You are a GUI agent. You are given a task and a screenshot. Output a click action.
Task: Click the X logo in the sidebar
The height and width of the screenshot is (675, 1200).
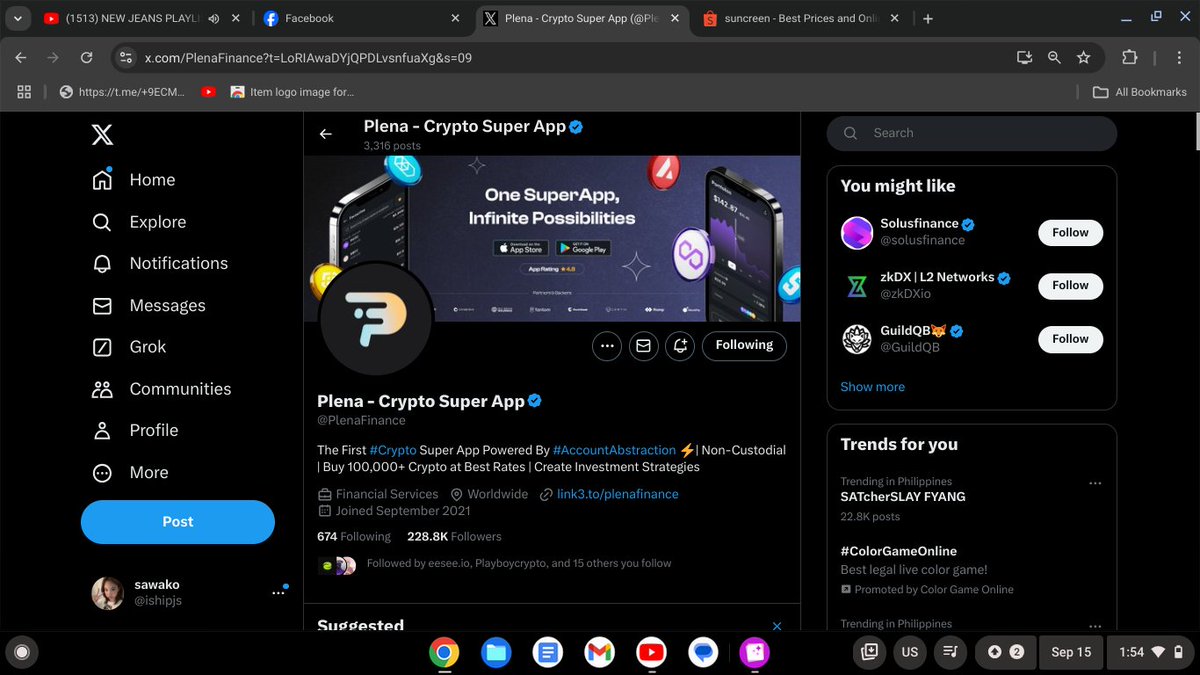102,133
